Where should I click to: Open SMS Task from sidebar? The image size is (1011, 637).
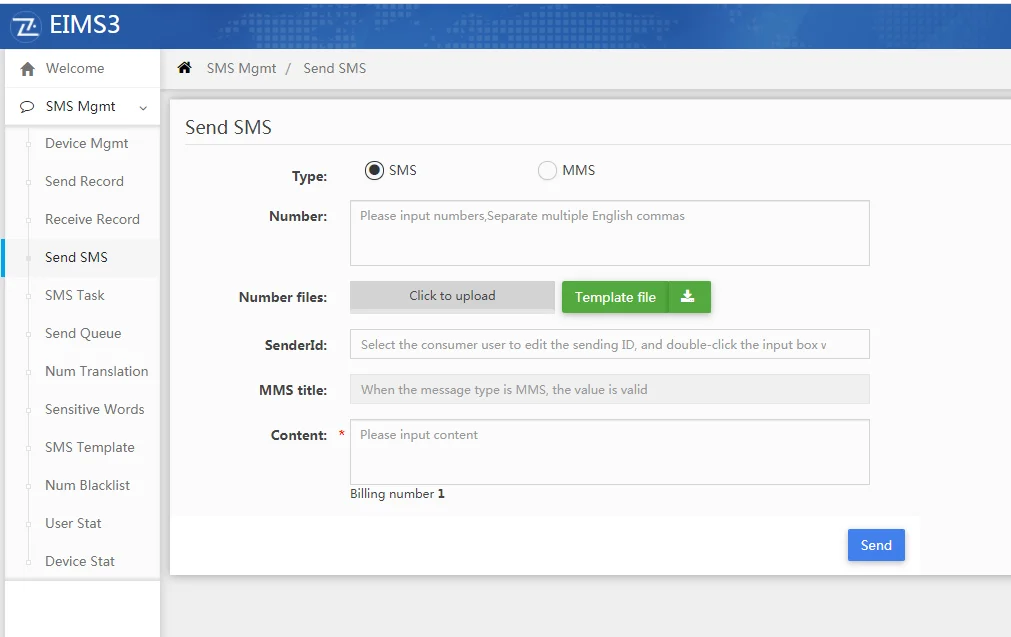pyautogui.click(x=75, y=295)
